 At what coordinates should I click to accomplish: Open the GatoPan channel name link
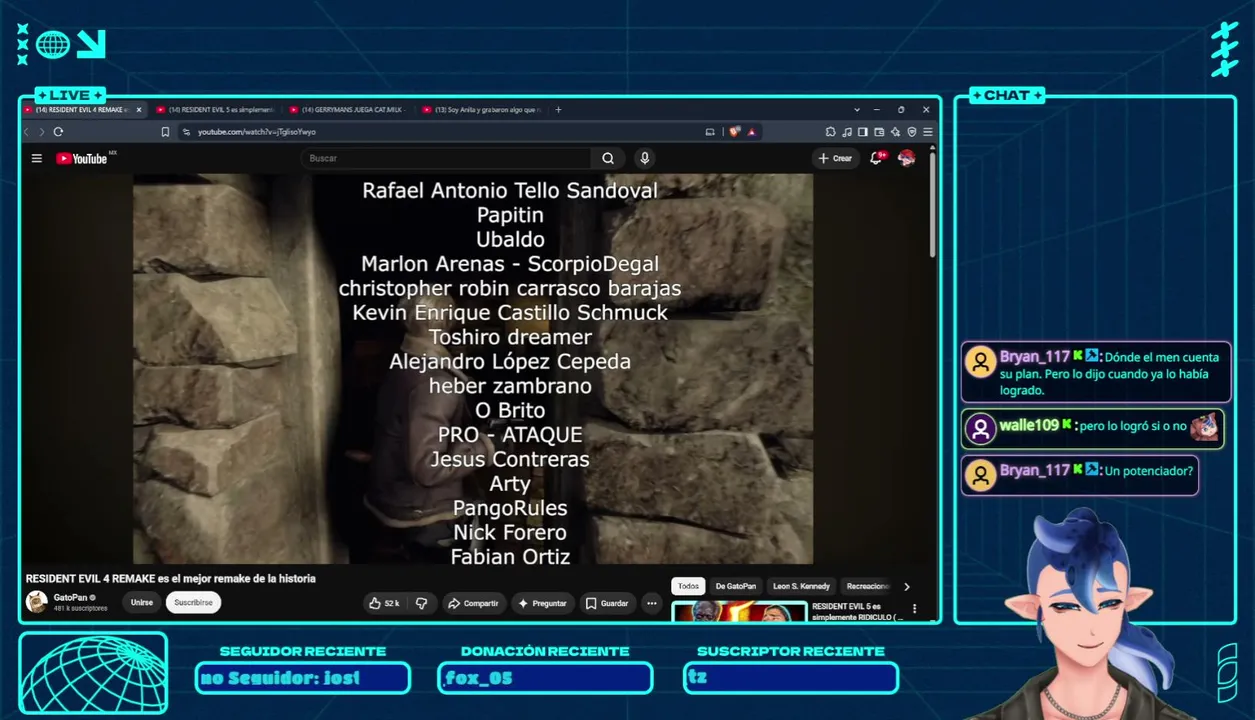tap(70, 597)
